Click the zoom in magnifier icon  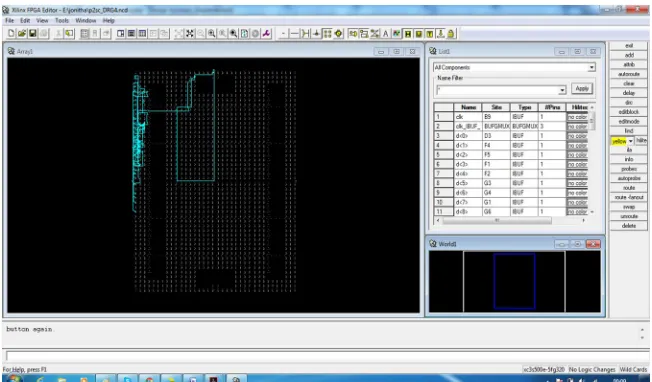212,34
